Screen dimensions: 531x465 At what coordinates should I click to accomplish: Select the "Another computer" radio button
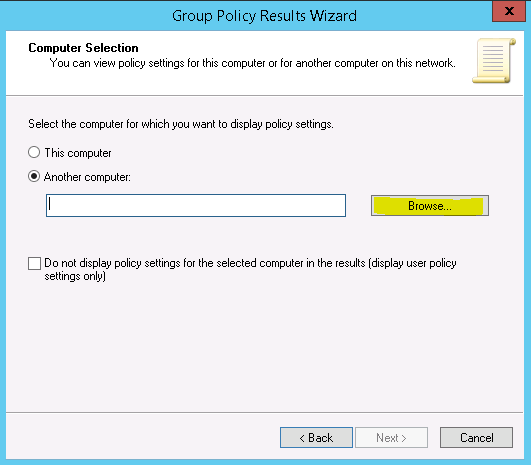point(34,176)
